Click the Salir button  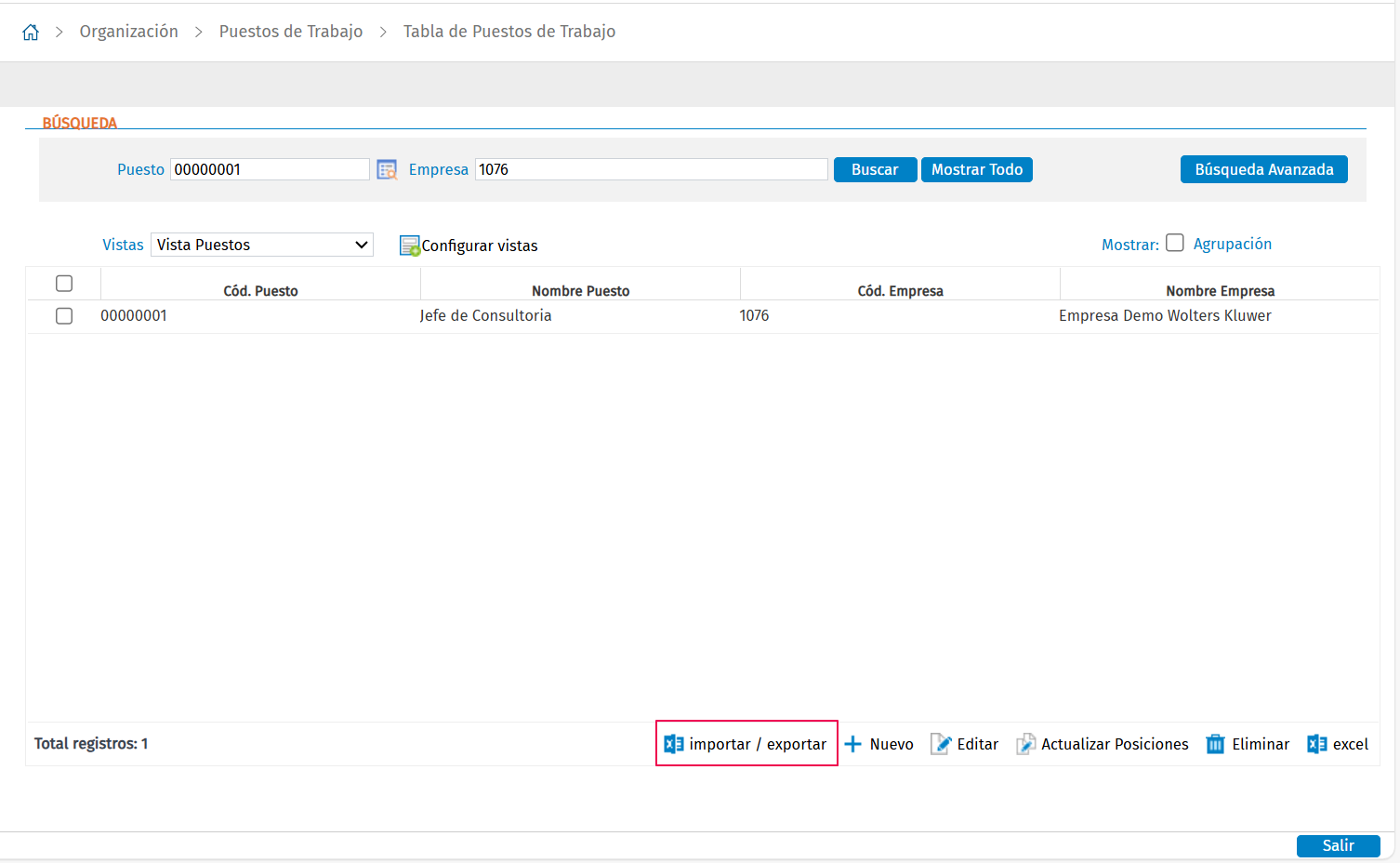coord(1339,845)
